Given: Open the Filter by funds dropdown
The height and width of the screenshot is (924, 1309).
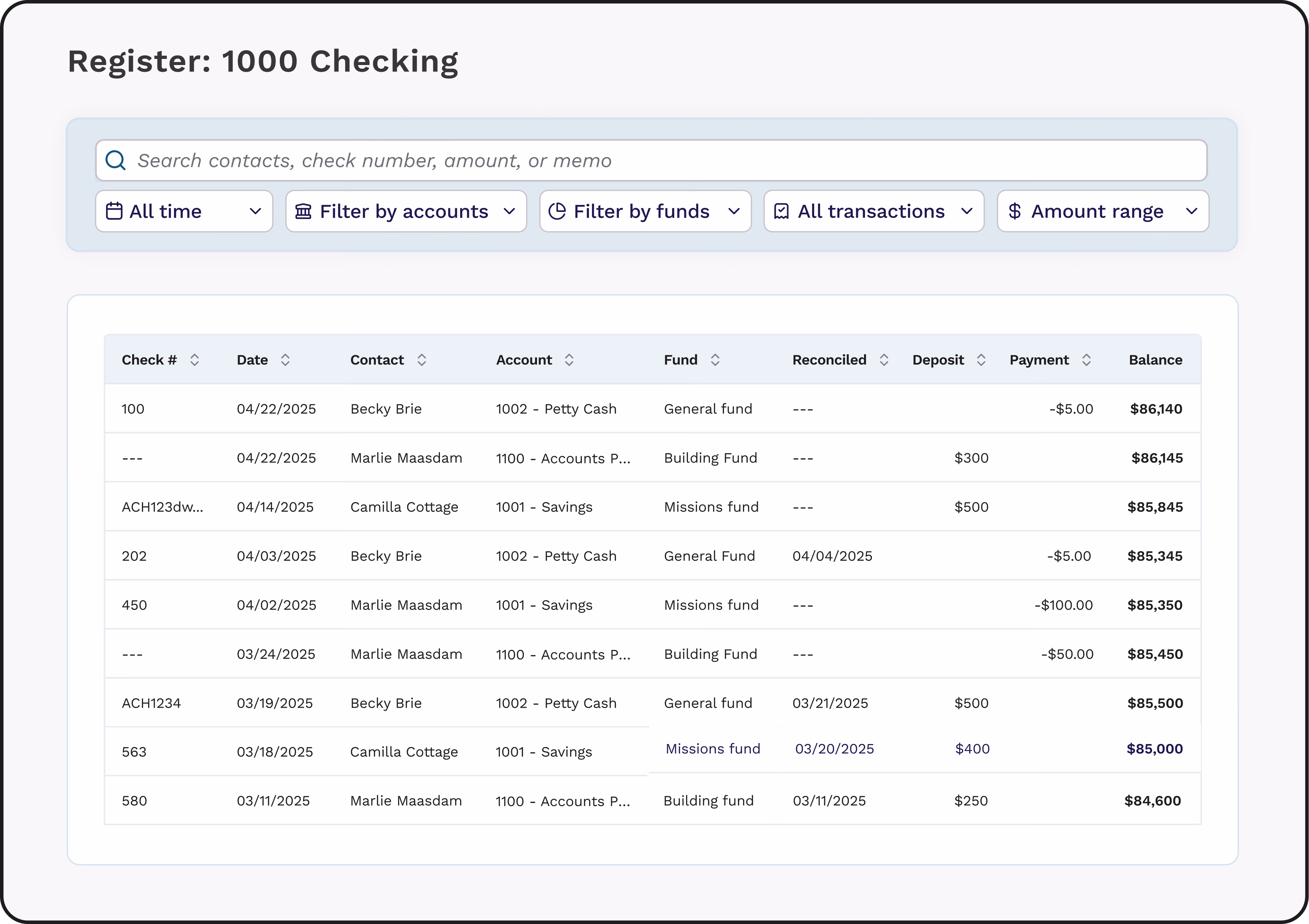Looking at the screenshot, I should click(645, 212).
